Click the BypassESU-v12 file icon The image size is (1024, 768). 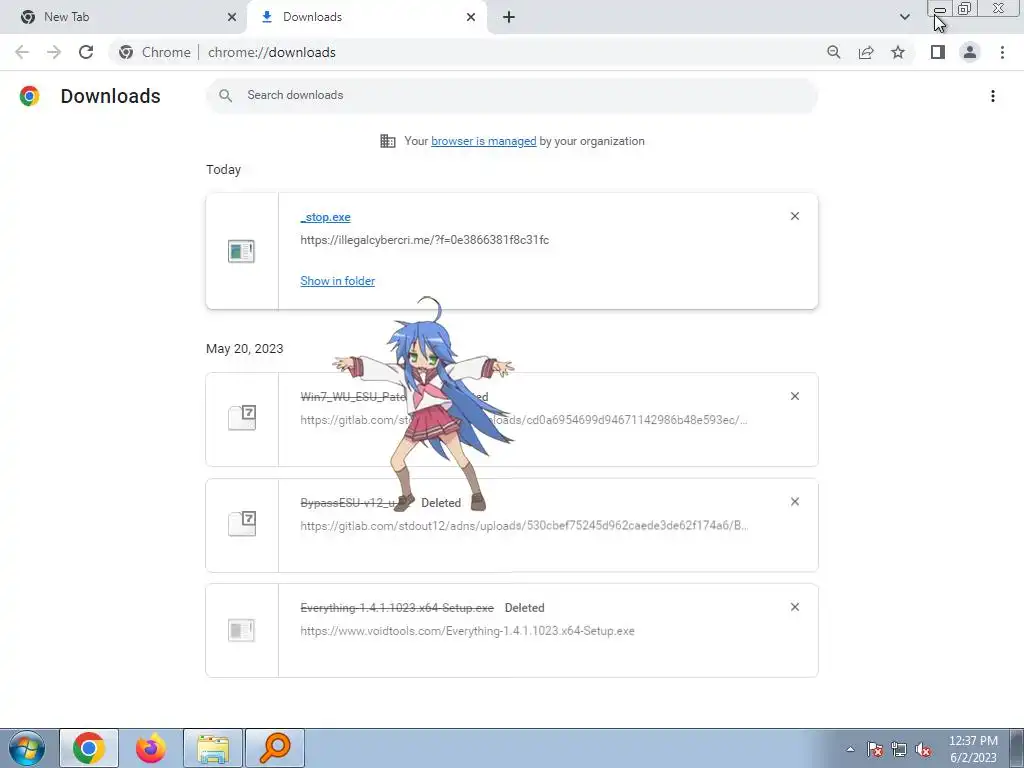tap(242, 523)
